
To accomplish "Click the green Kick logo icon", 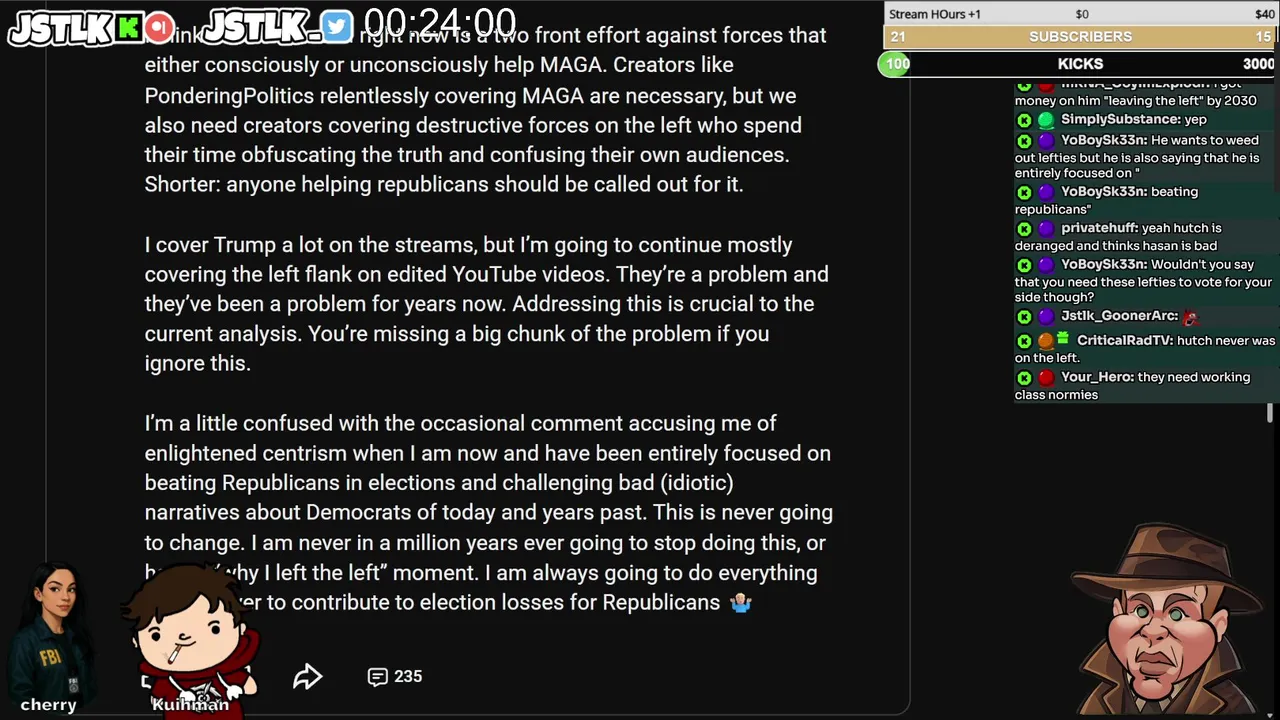I will point(128,27).
